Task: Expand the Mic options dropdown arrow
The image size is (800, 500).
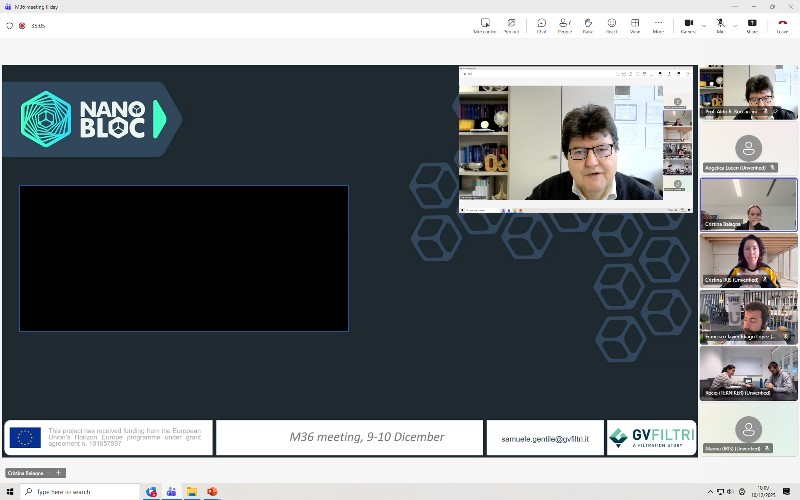Action: click(x=734, y=25)
